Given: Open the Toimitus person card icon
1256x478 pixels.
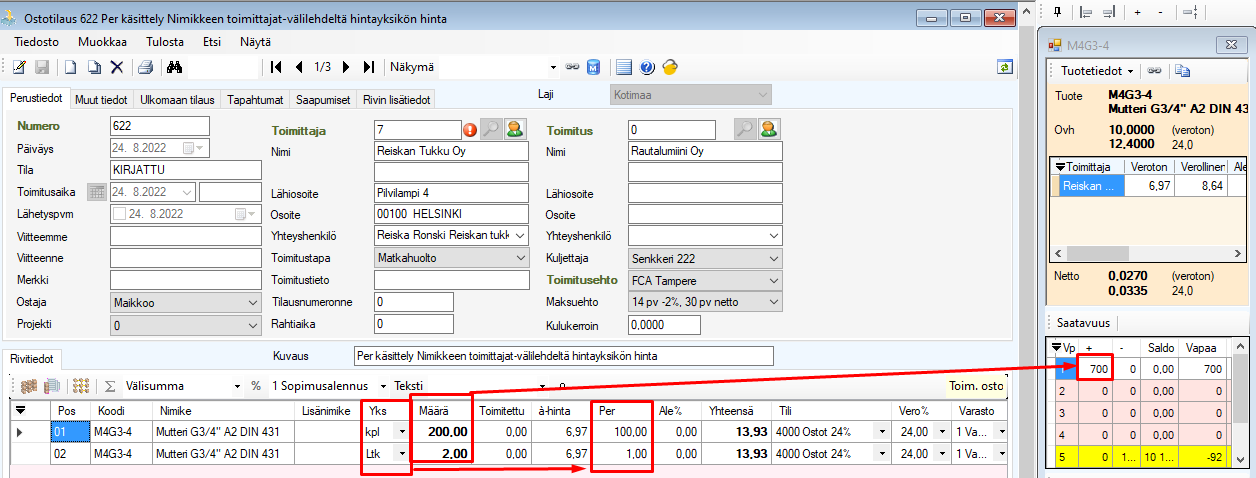Looking at the screenshot, I should click(769, 129).
